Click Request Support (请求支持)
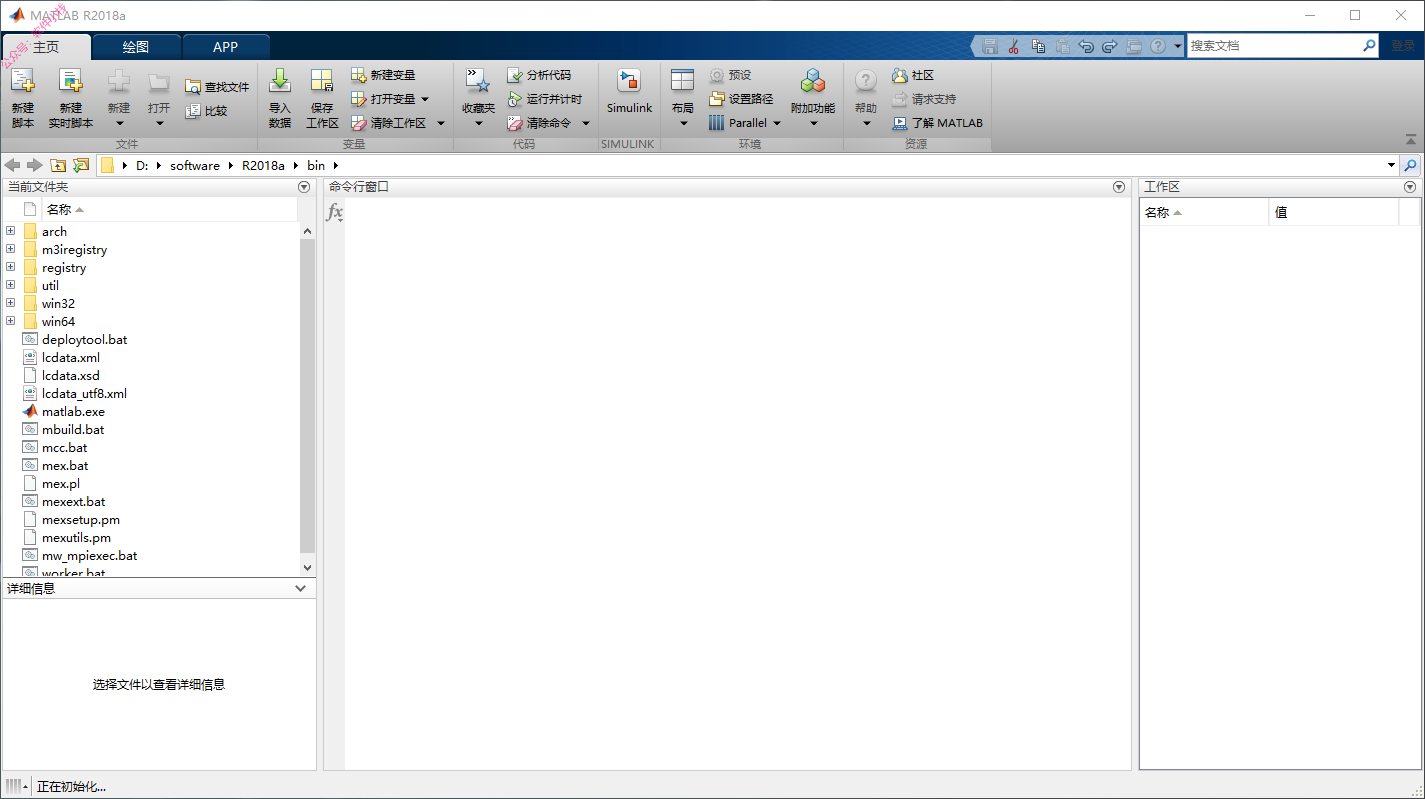This screenshot has width=1425, height=799. pyautogui.click(x=924, y=99)
